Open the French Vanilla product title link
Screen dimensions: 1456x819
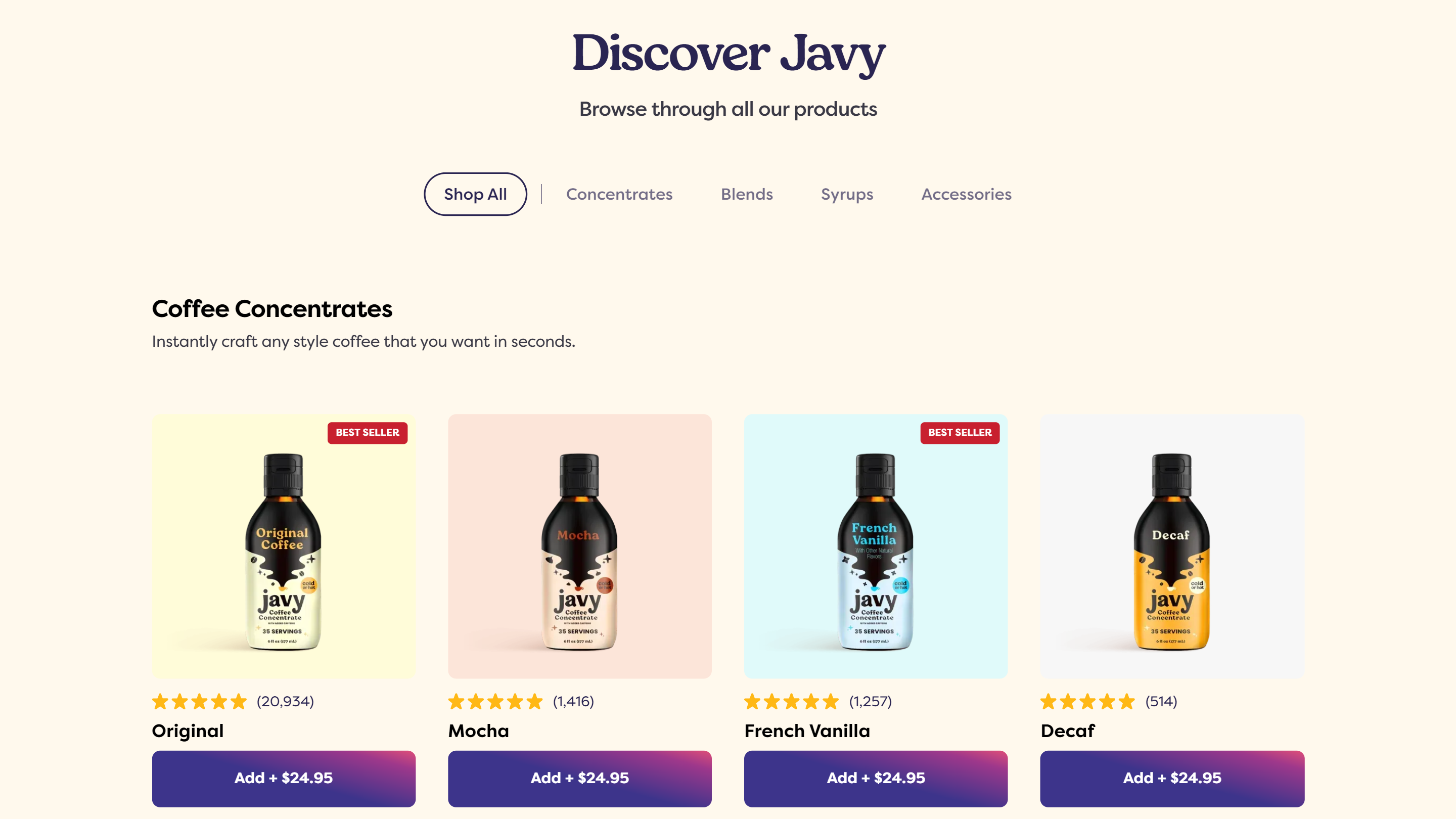tap(807, 731)
